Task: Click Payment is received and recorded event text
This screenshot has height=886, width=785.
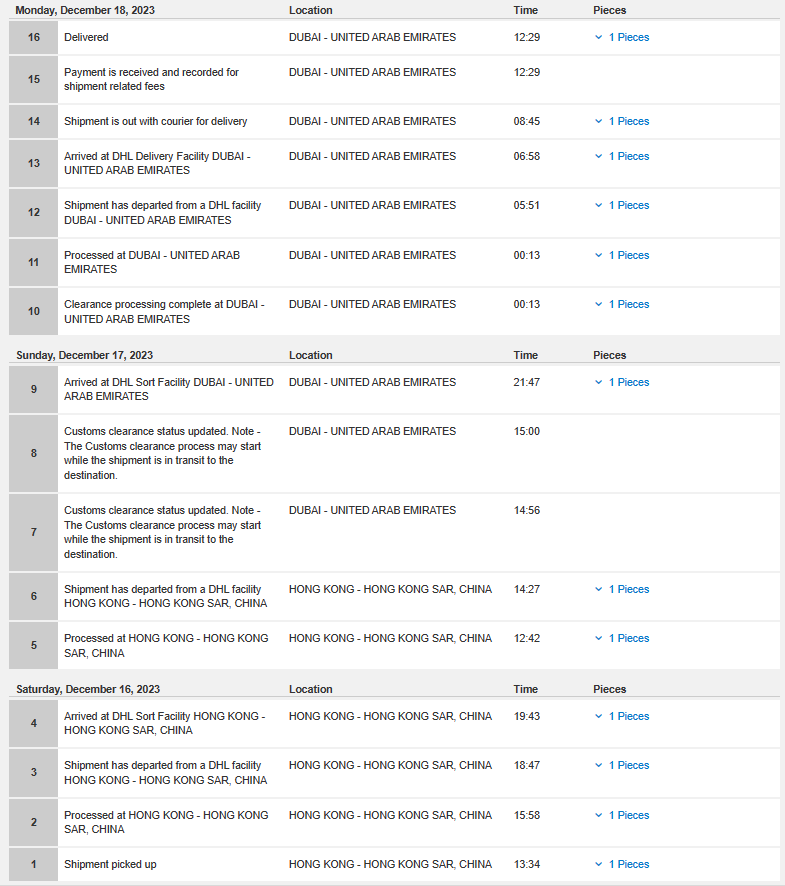Action: [151, 80]
